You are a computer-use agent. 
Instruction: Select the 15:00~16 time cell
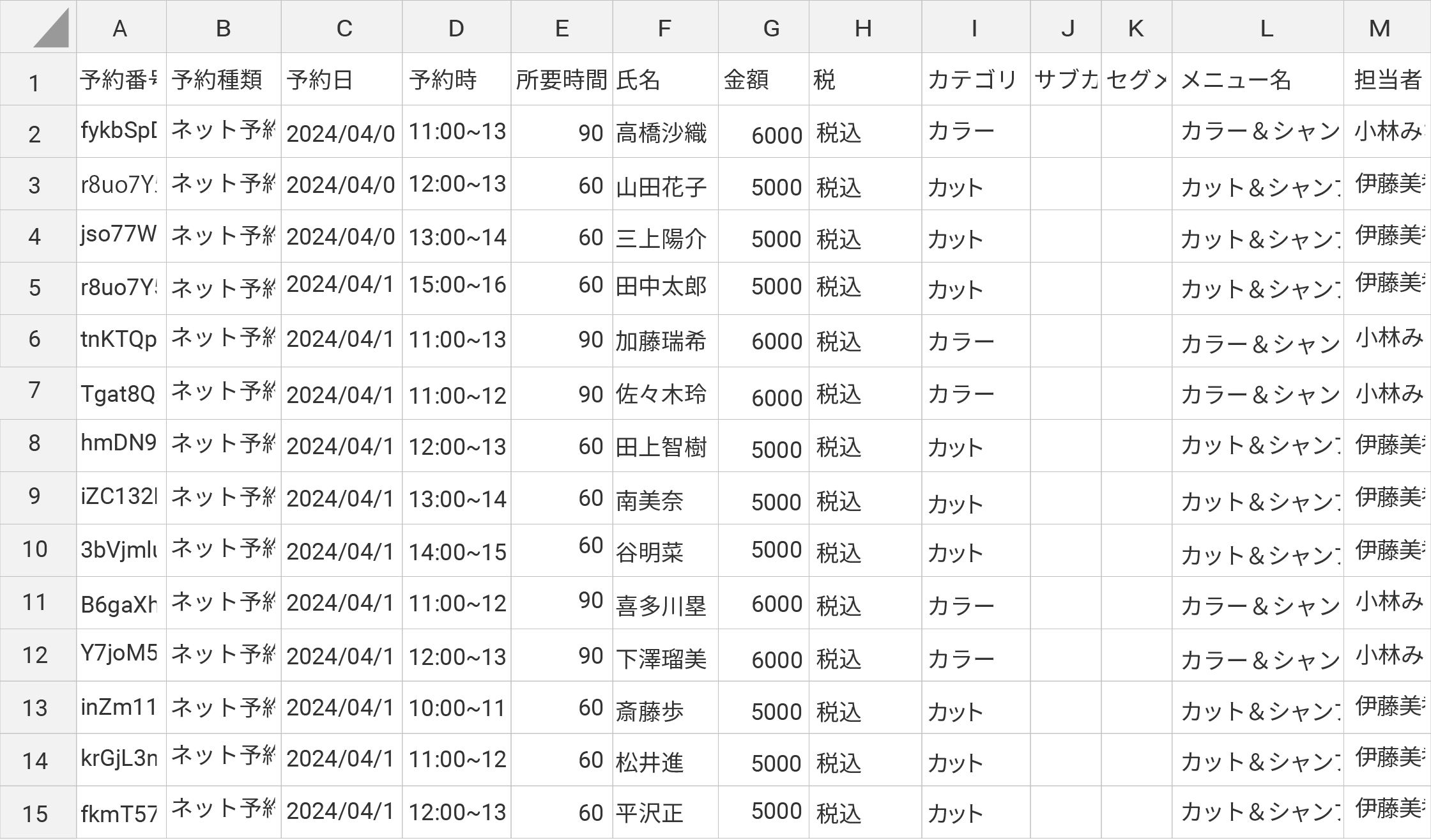pyautogui.click(x=456, y=285)
